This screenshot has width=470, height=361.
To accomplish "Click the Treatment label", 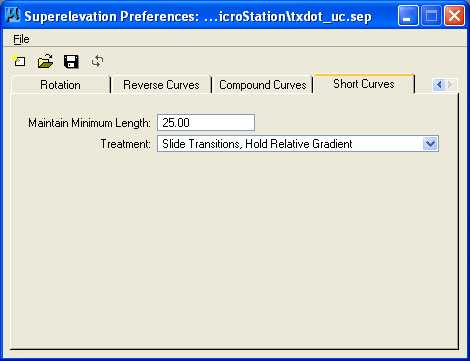I will click(x=126, y=144).
